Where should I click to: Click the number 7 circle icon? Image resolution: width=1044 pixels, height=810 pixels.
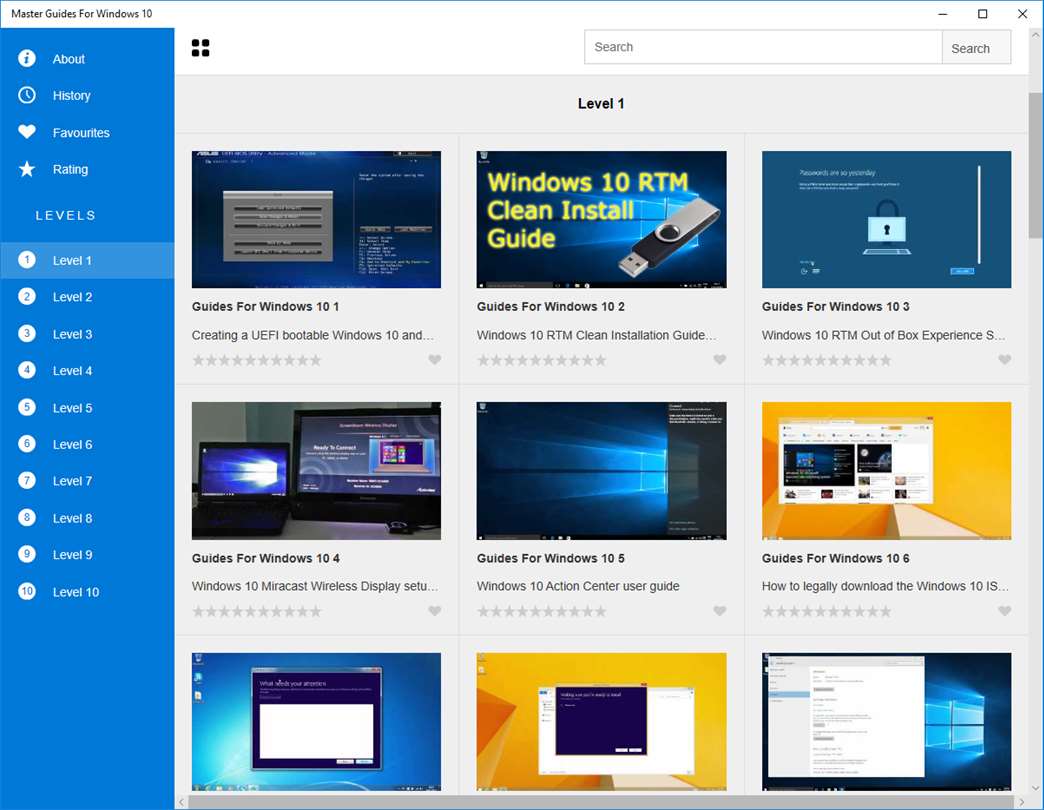[27, 481]
